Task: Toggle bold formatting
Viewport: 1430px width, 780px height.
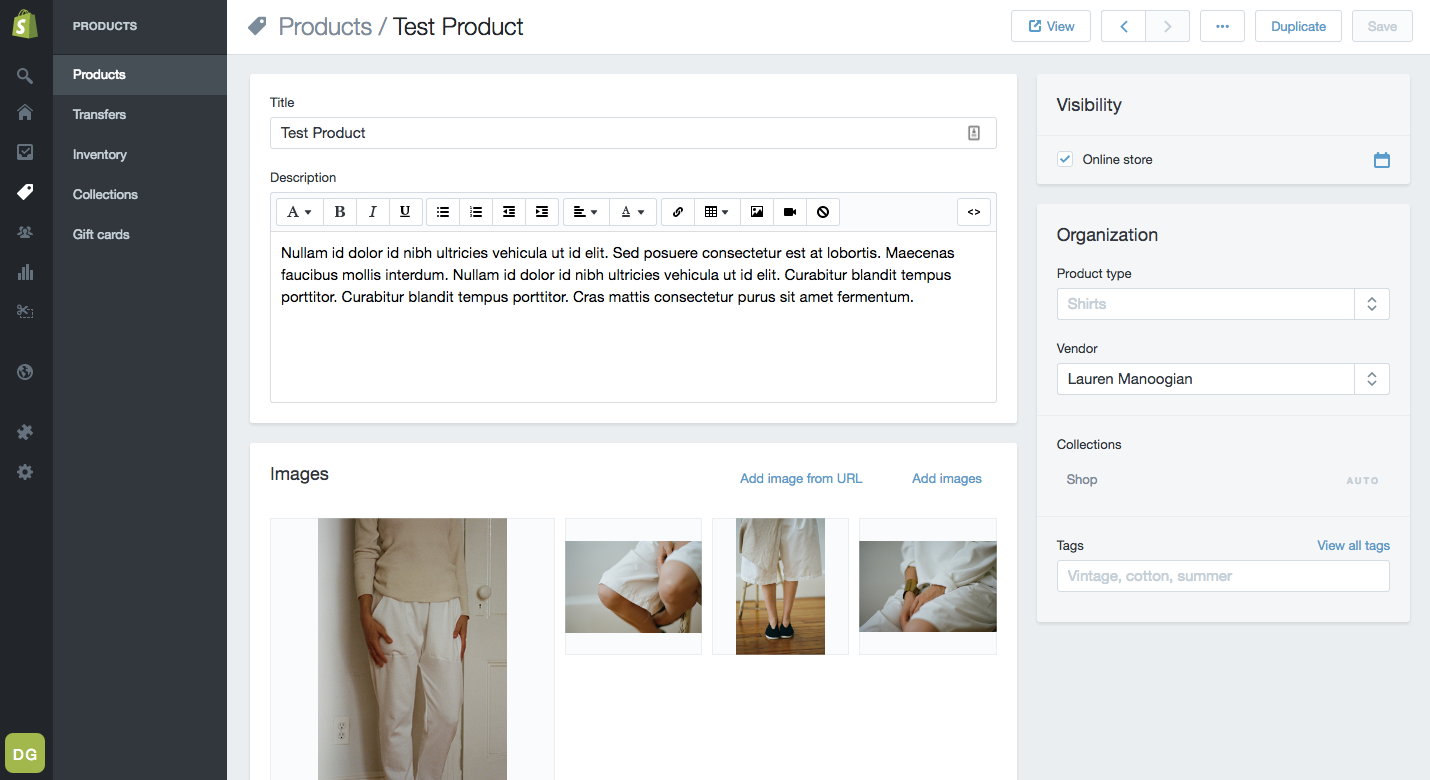Action: (340, 212)
